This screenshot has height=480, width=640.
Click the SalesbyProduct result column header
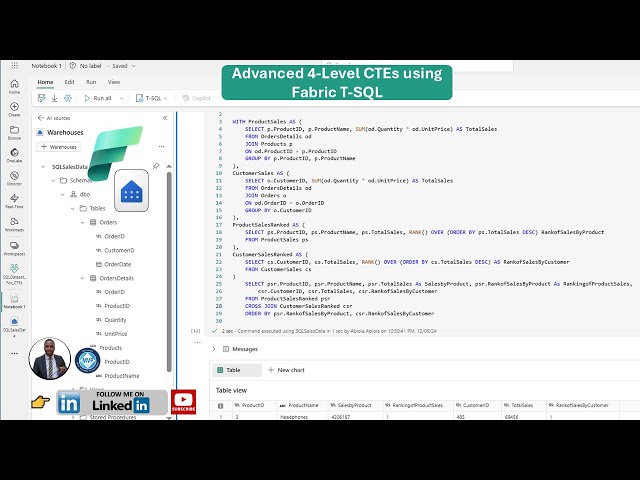[x=354, y=405]
